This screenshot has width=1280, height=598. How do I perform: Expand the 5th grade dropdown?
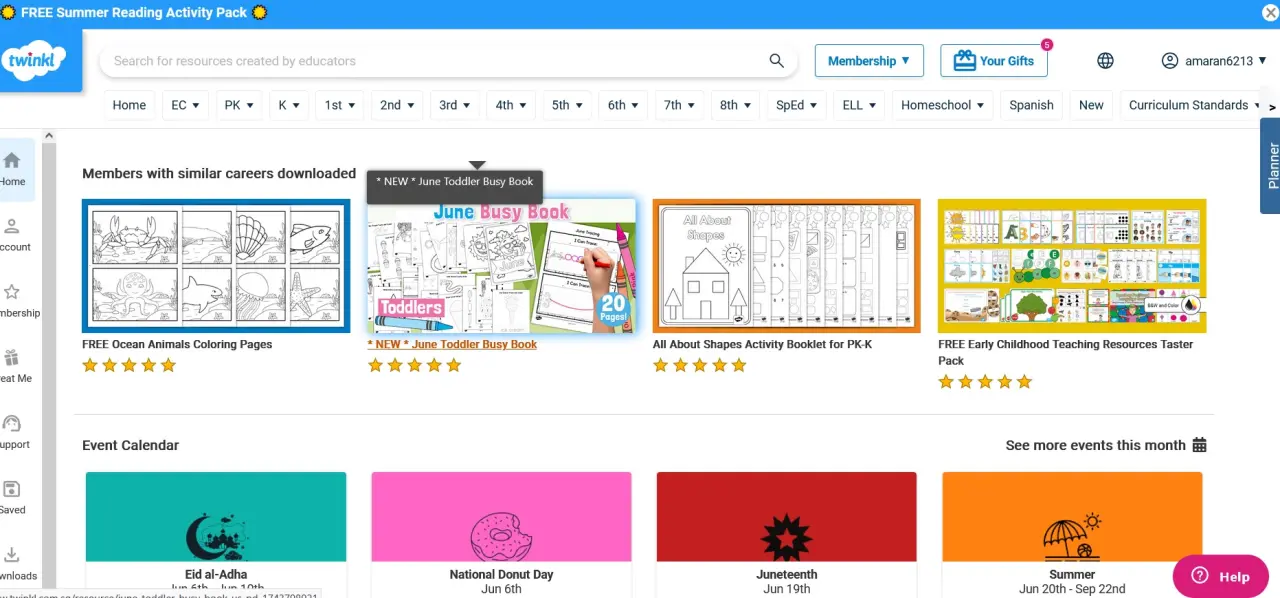tap(567, 105)
